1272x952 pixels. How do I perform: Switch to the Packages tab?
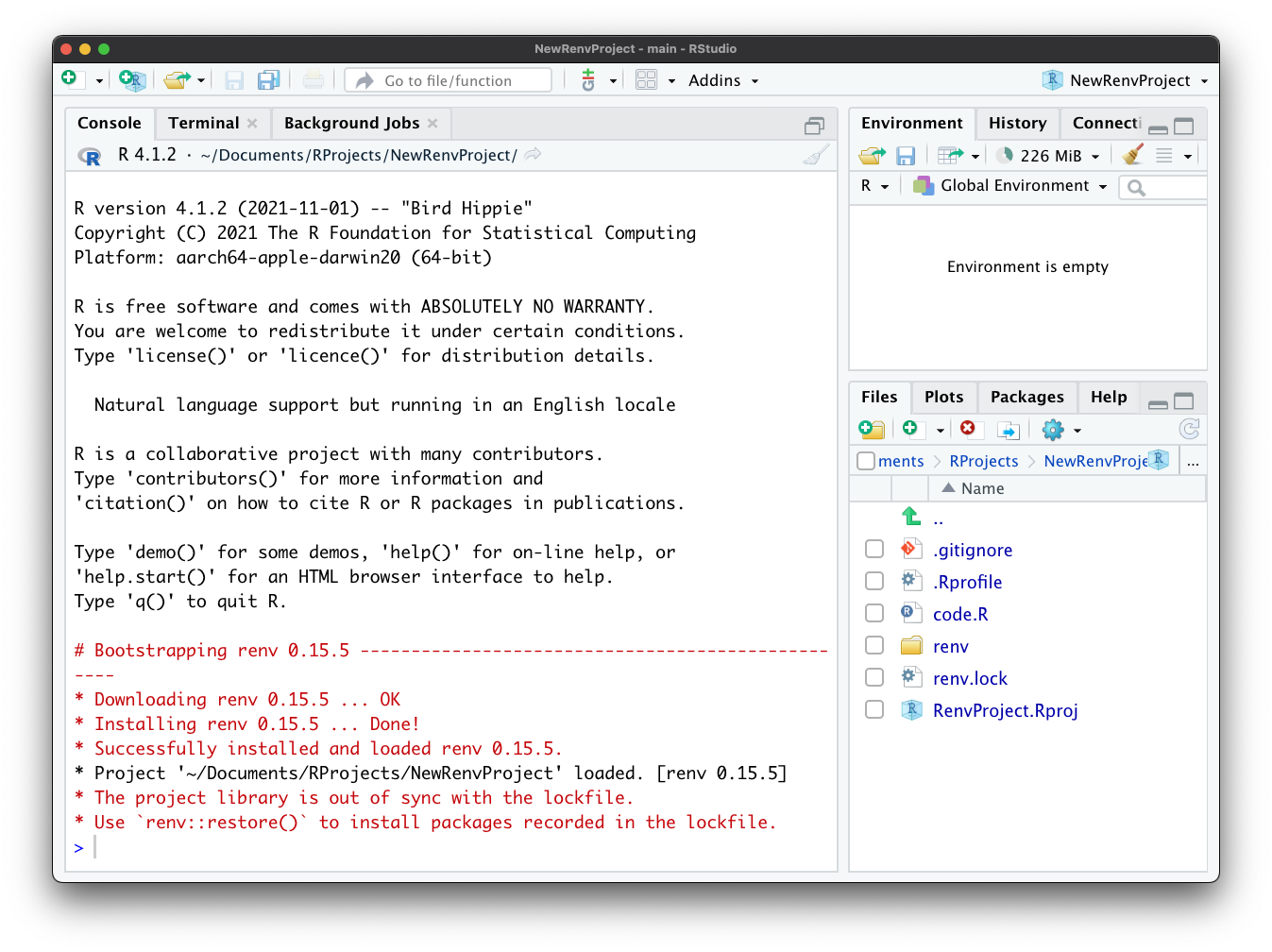tap(1026, 397)
